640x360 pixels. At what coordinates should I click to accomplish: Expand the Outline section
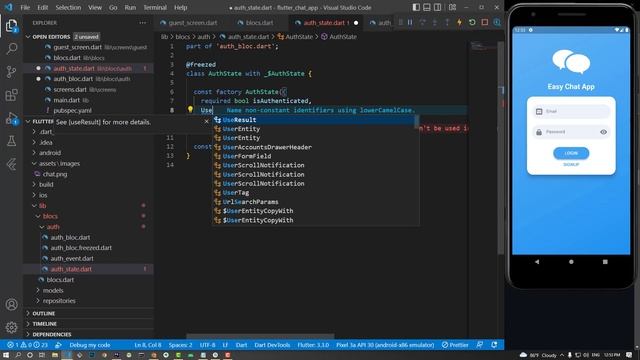[x=44, y=313]
